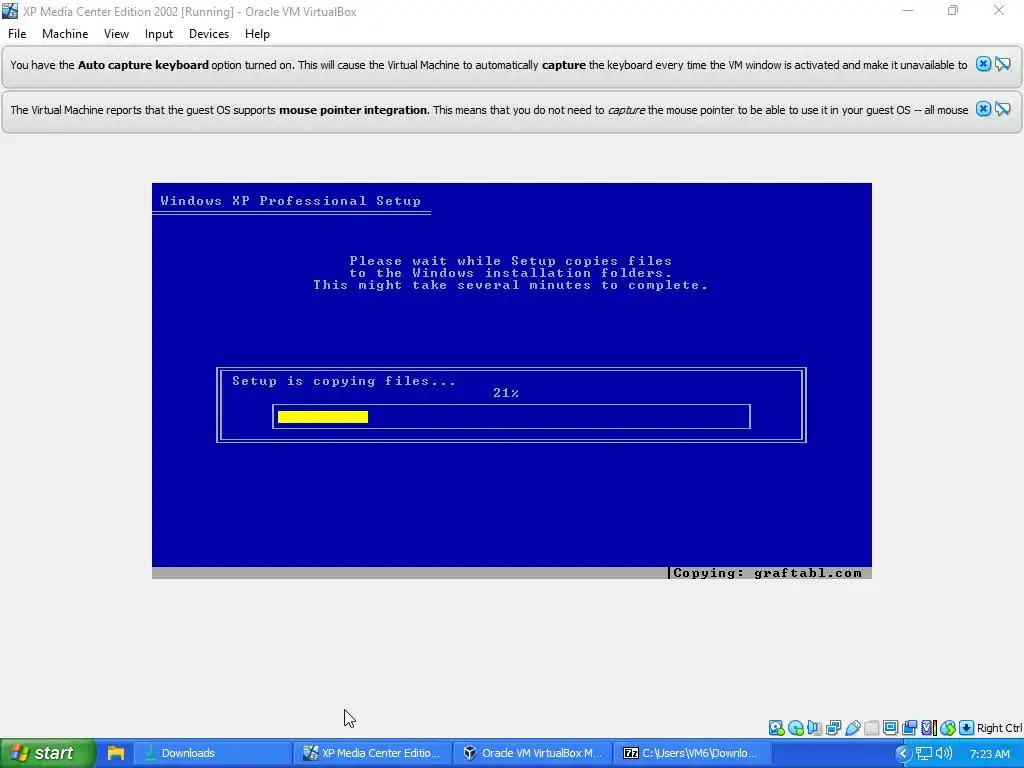The height and width of the screenshot is (768, 1024).
Task: Click the VirtualBox window title icon
Action: [x=10, y=11]
